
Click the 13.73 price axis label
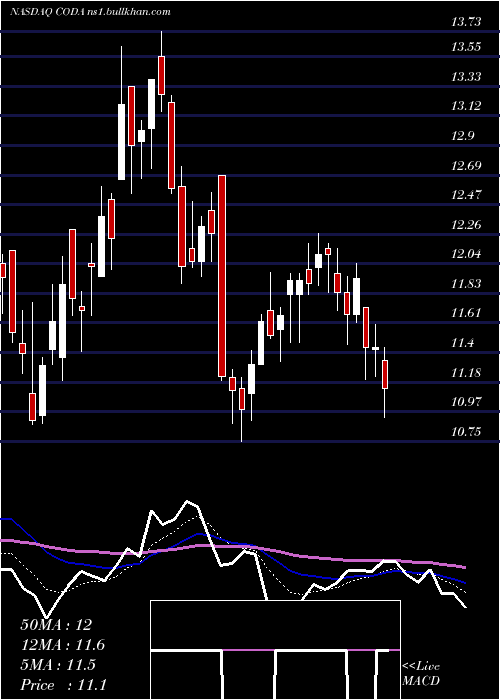(466, 21)
